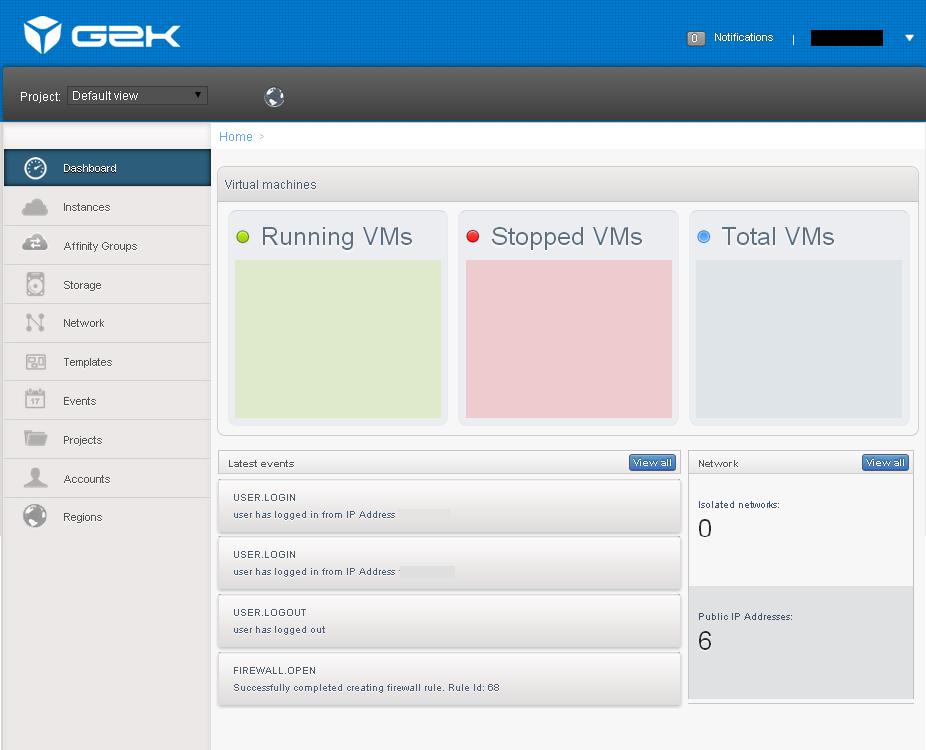The width and height of the screenshot is (926, 750).
Task: Click the Network nodes icon
Action: point(35,323)
